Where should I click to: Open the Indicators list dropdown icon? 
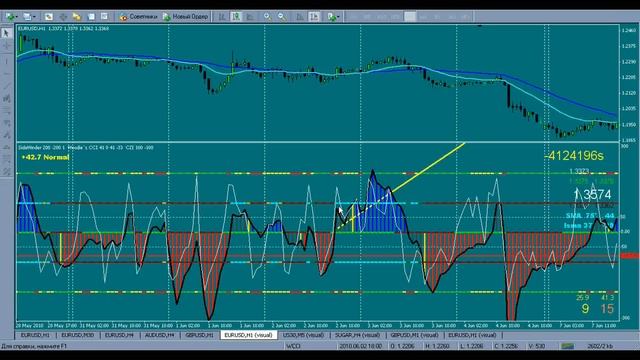(x=332, y=17)
